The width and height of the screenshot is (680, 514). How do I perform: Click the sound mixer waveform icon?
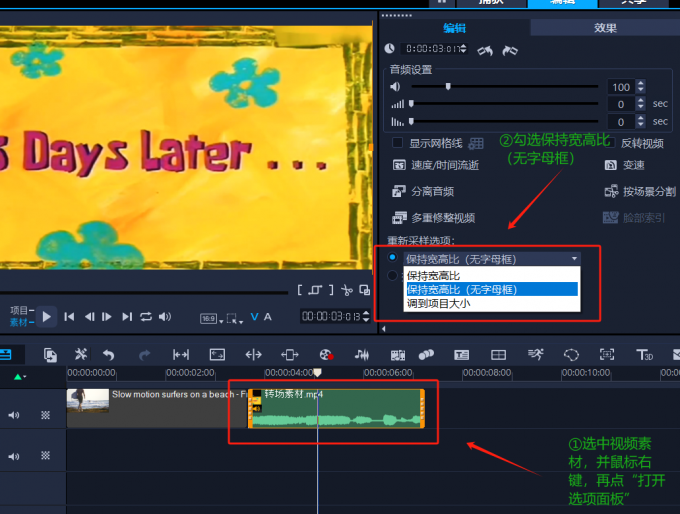362,355
